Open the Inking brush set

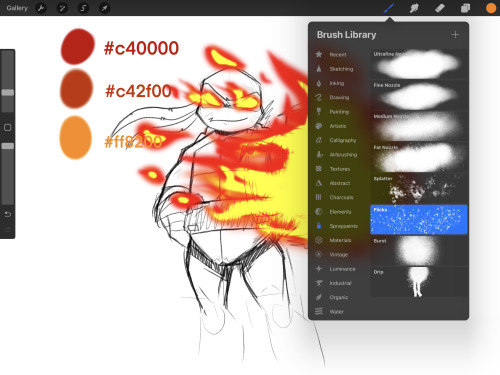click(x=338, y=83)
